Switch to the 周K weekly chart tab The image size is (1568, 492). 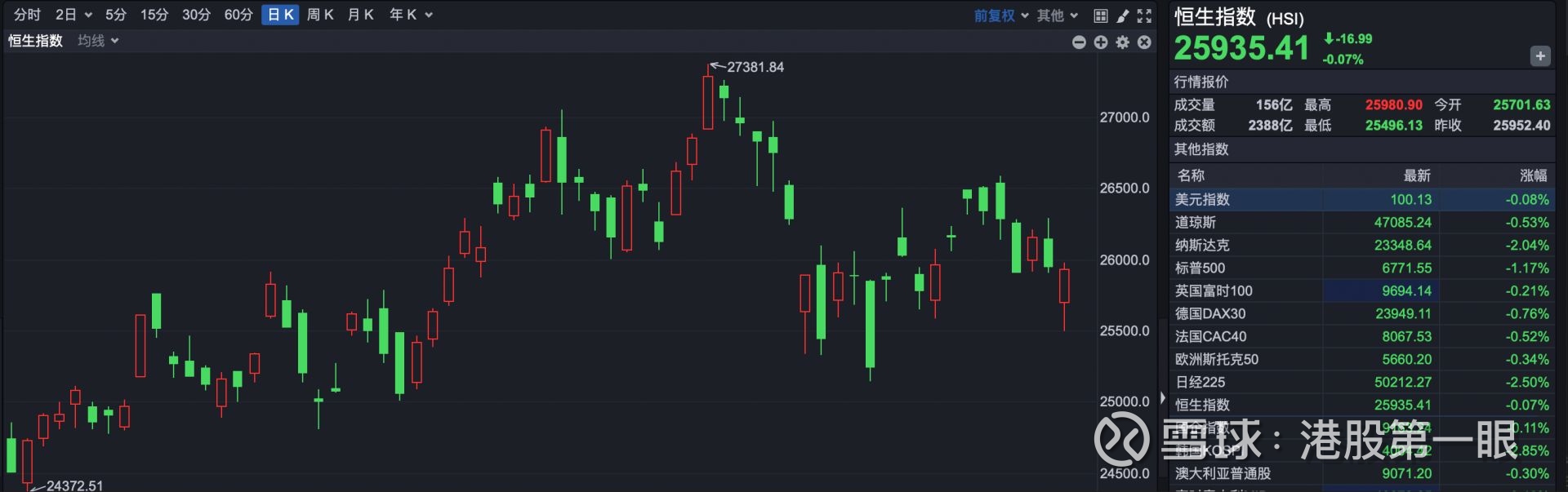(320, 15)
